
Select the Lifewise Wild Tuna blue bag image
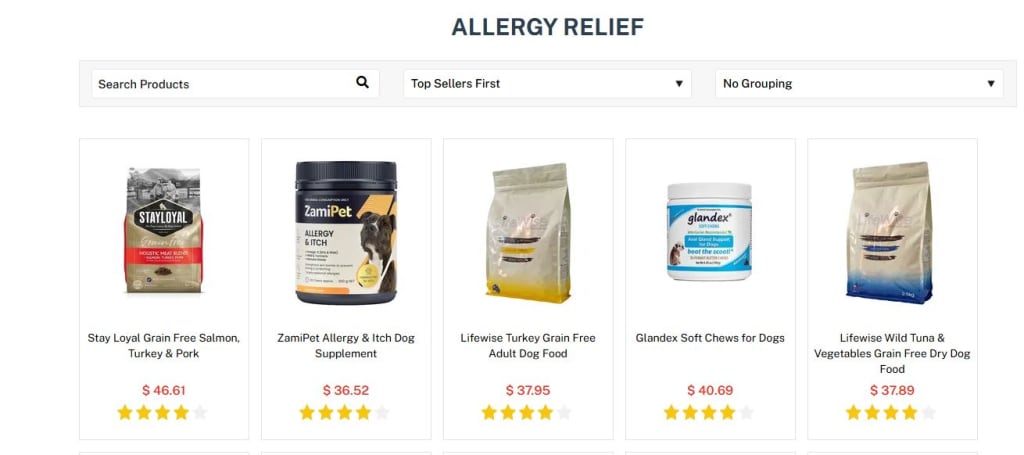tap(889, 232)
